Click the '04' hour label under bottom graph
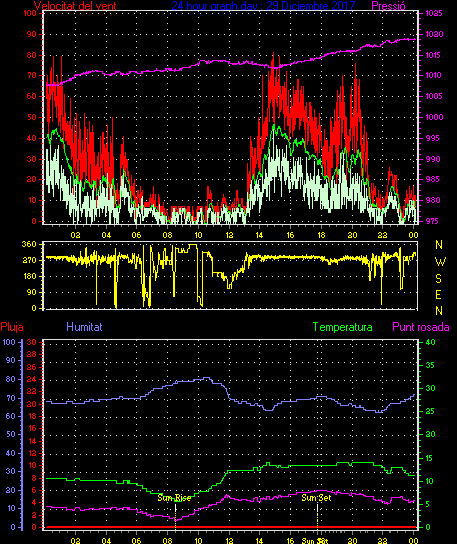 pos(106,541)
